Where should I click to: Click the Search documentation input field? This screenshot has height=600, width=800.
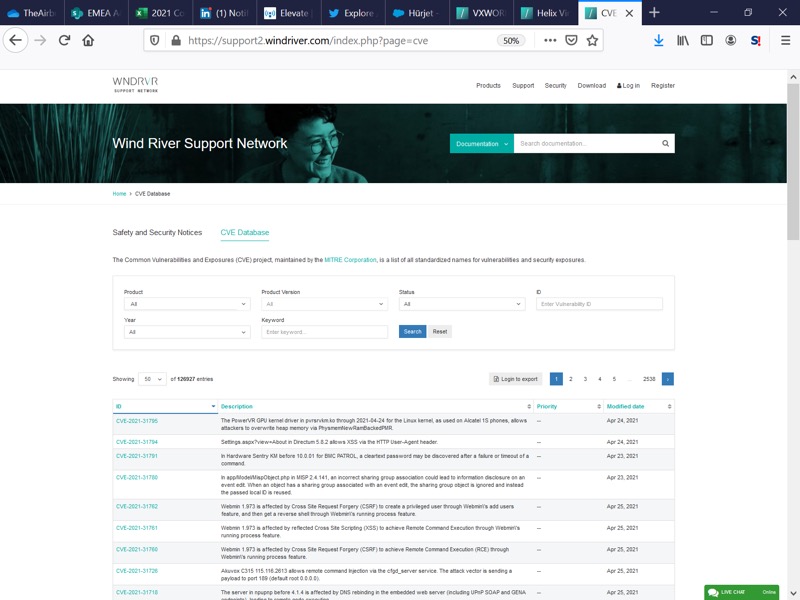(x=587, y=143)
